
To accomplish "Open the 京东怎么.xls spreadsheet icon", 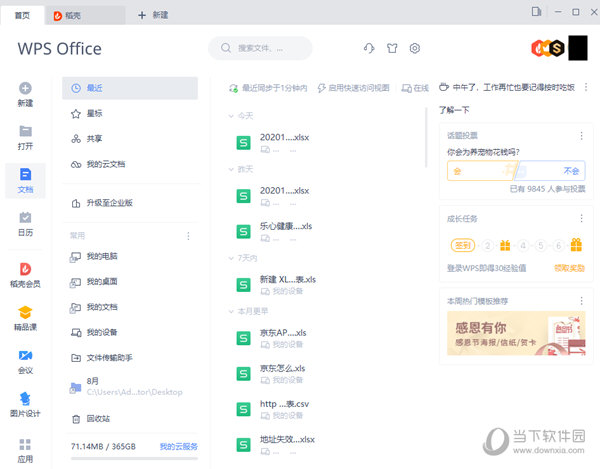I will click(x=243, y=374).
